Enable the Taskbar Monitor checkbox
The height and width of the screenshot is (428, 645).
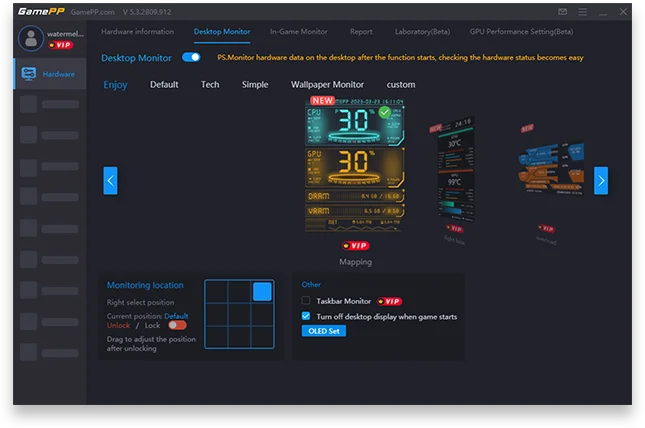[307, 301]
